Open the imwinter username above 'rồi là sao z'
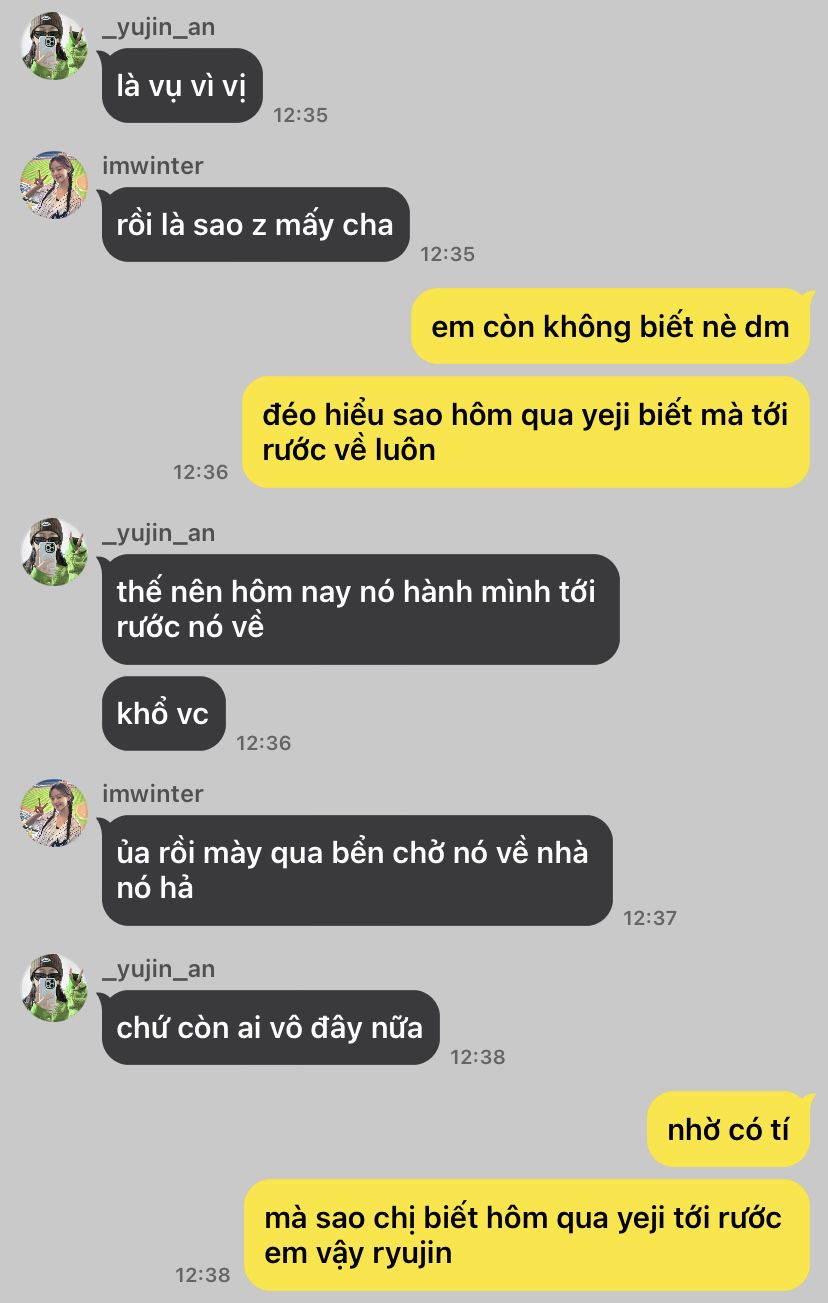 click(152, 166)
